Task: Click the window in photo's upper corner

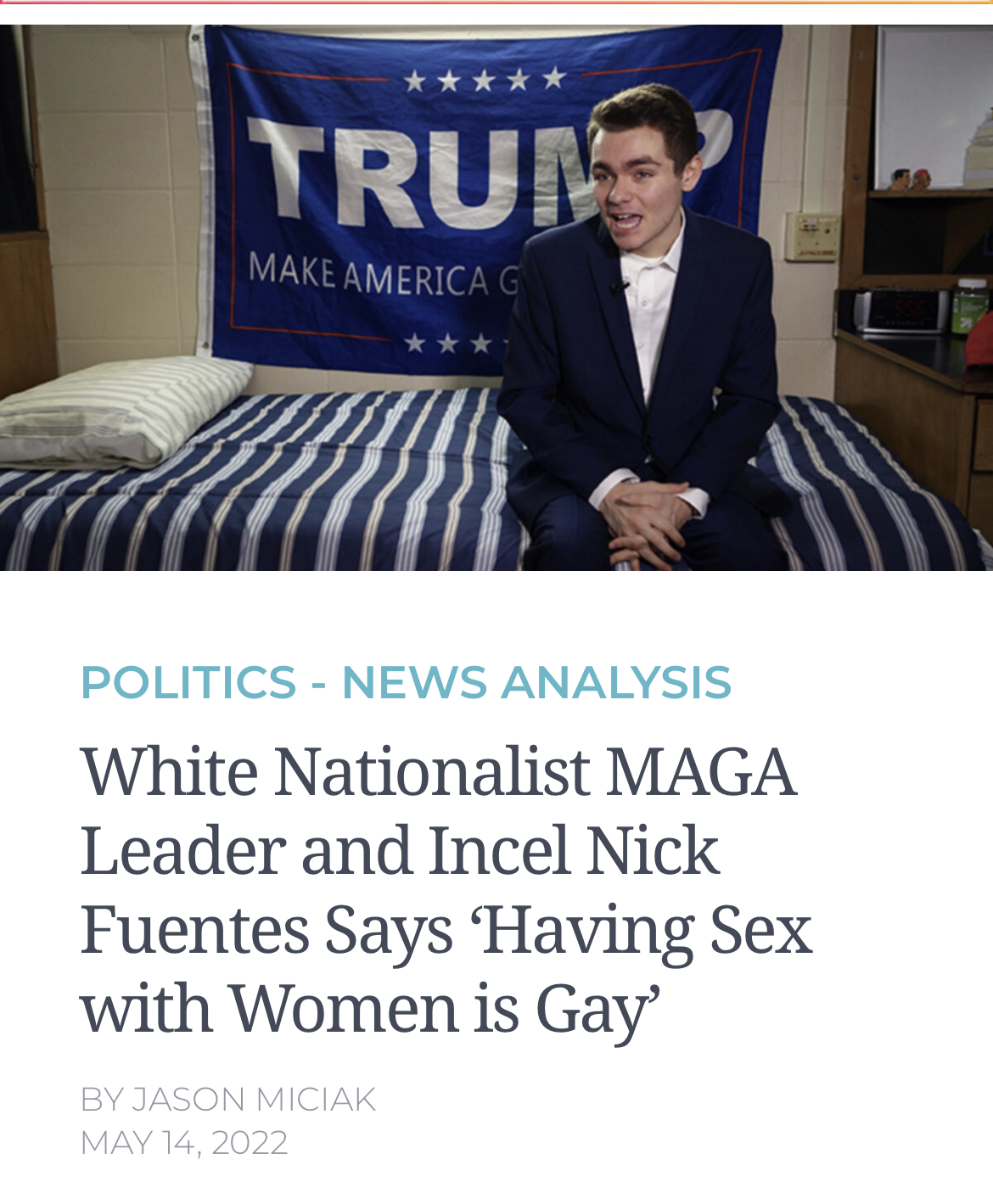Action: [934, 106]
